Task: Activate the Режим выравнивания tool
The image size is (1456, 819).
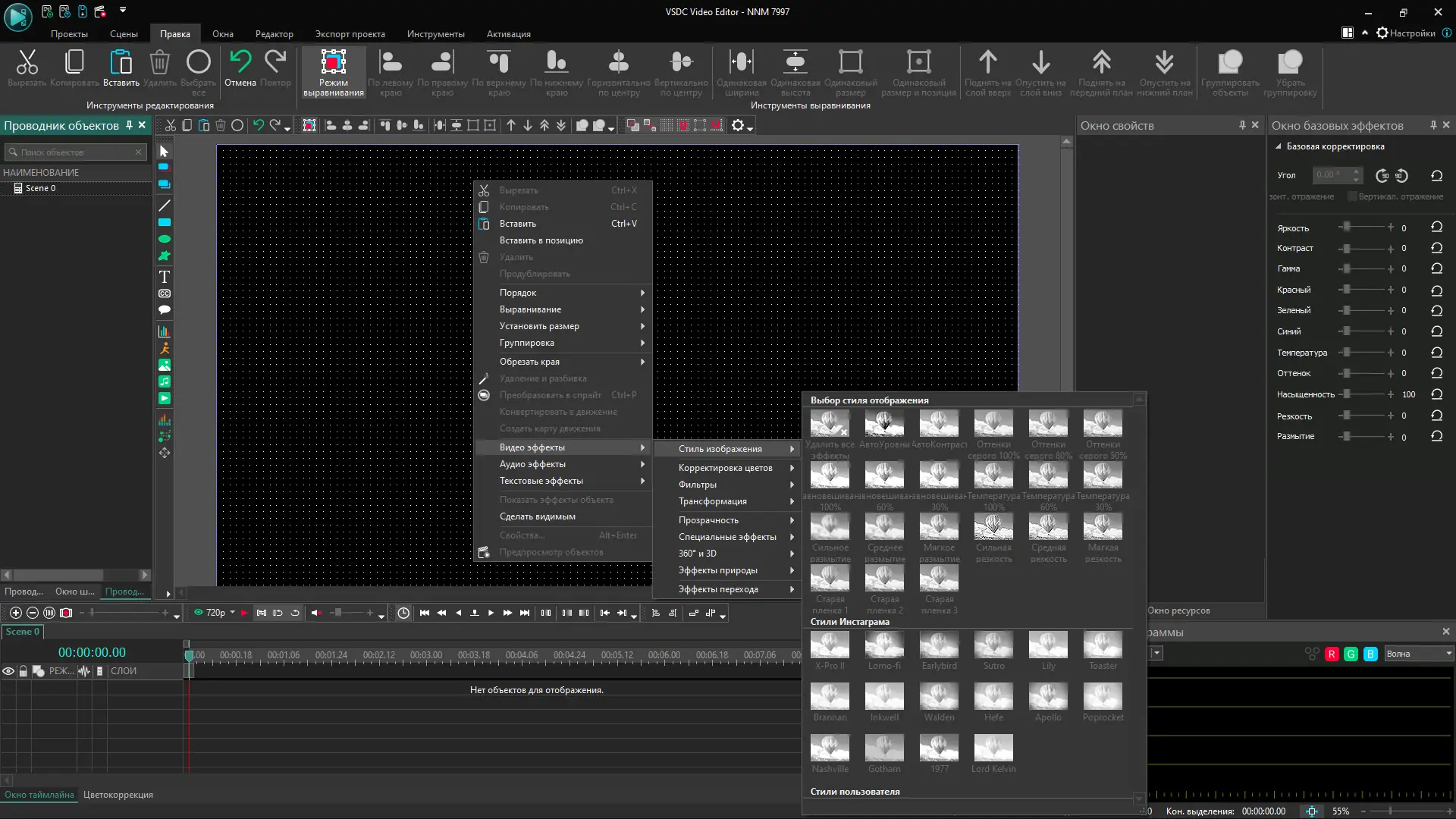Action: [x=333, y=72]
